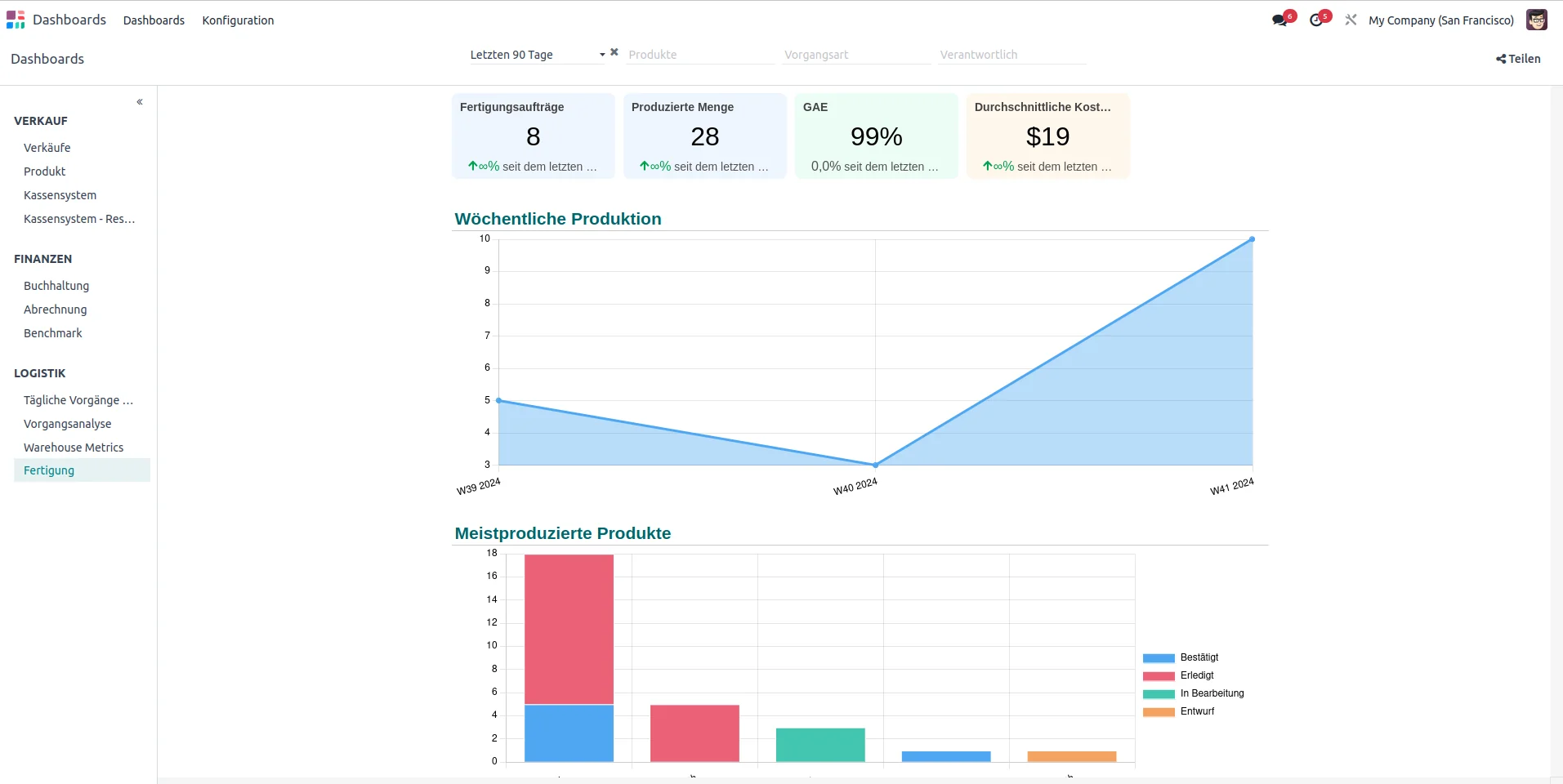Click the tall red Erledigt bar segment

(569, 629)
